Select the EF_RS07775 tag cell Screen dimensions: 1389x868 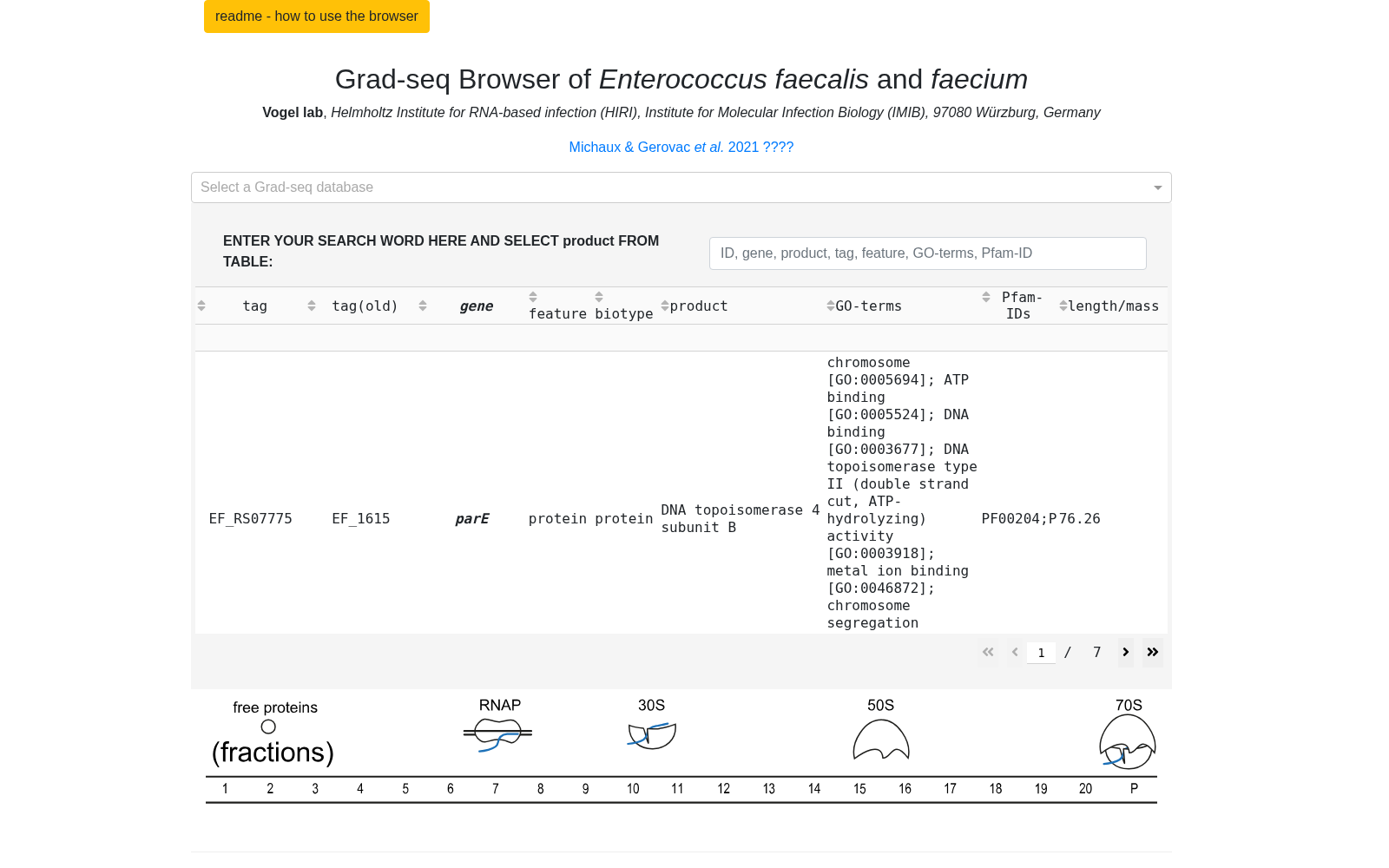(251, 519)
